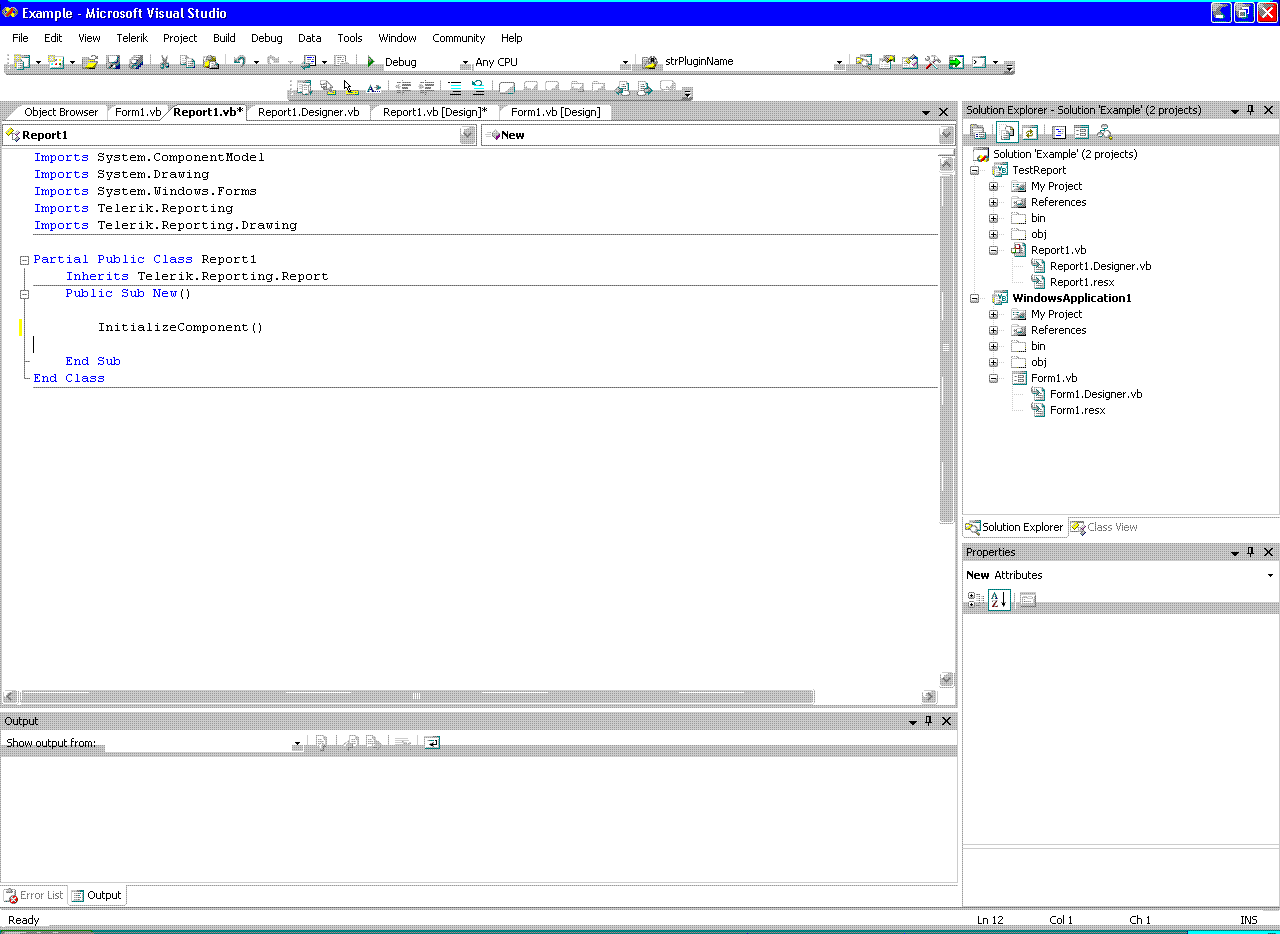Click the Comment out selected lines icon
The image size is (1280, 934).
[x=455, y=88]
